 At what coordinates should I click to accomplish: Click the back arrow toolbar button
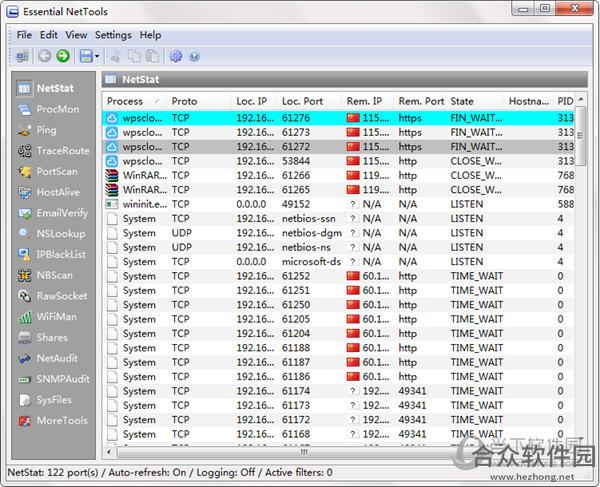click(44, 56)
